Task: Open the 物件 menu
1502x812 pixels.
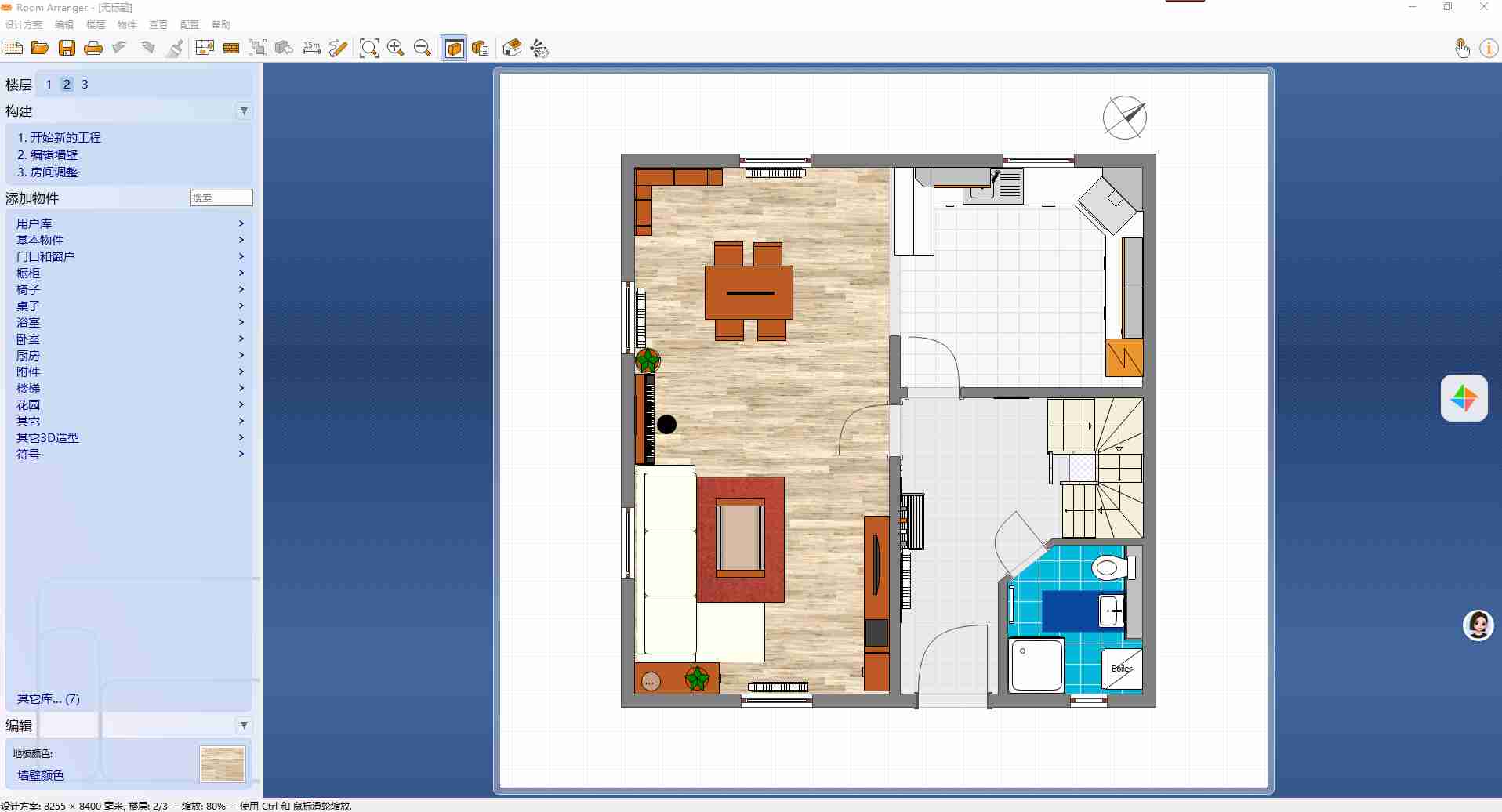Action: (127, 25)
